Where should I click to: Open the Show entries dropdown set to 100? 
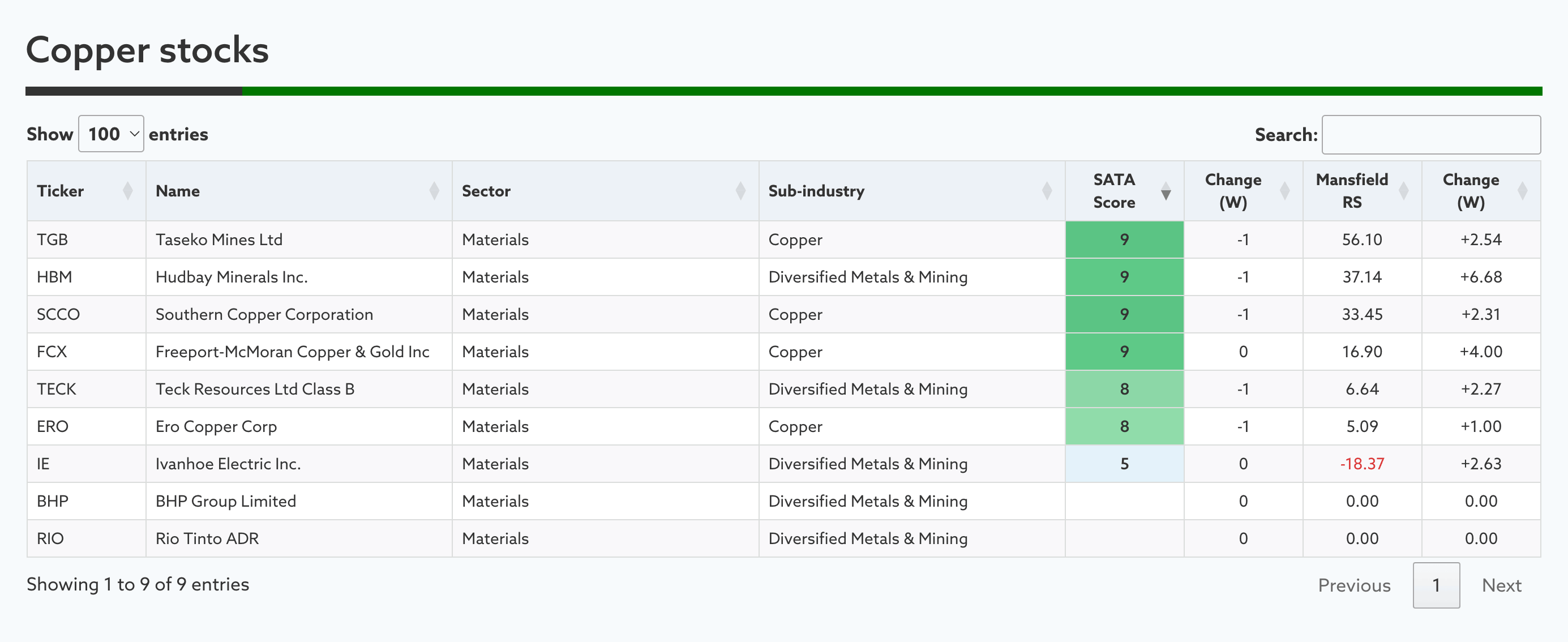coord(112,134)
